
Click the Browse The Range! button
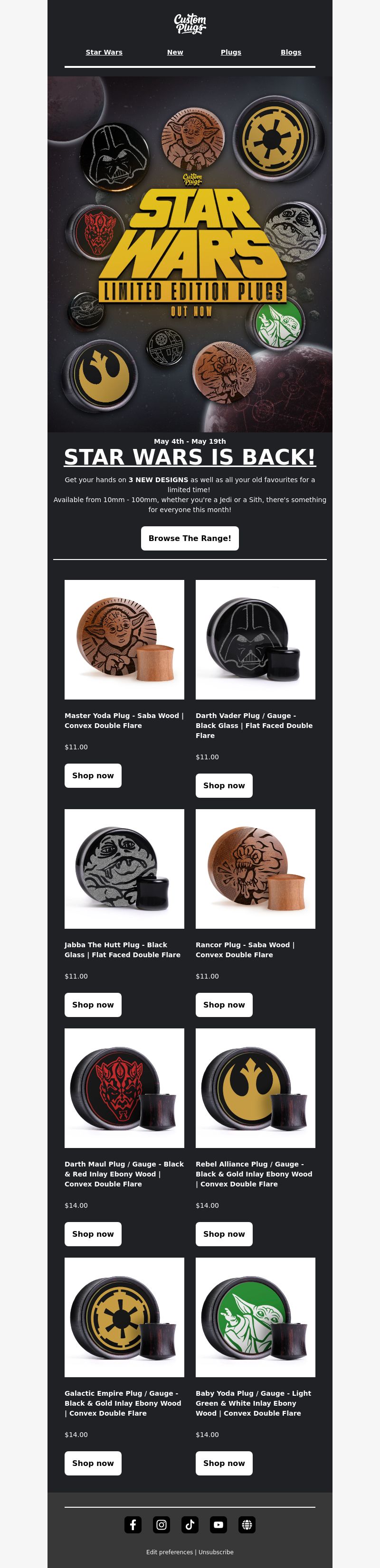click(190, 538)
